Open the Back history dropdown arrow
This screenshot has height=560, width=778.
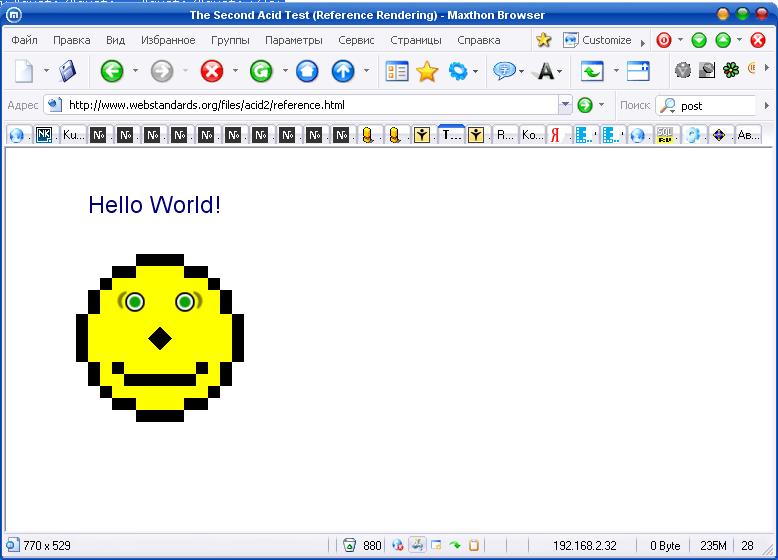pyautogui.click(x=135, y=71)
